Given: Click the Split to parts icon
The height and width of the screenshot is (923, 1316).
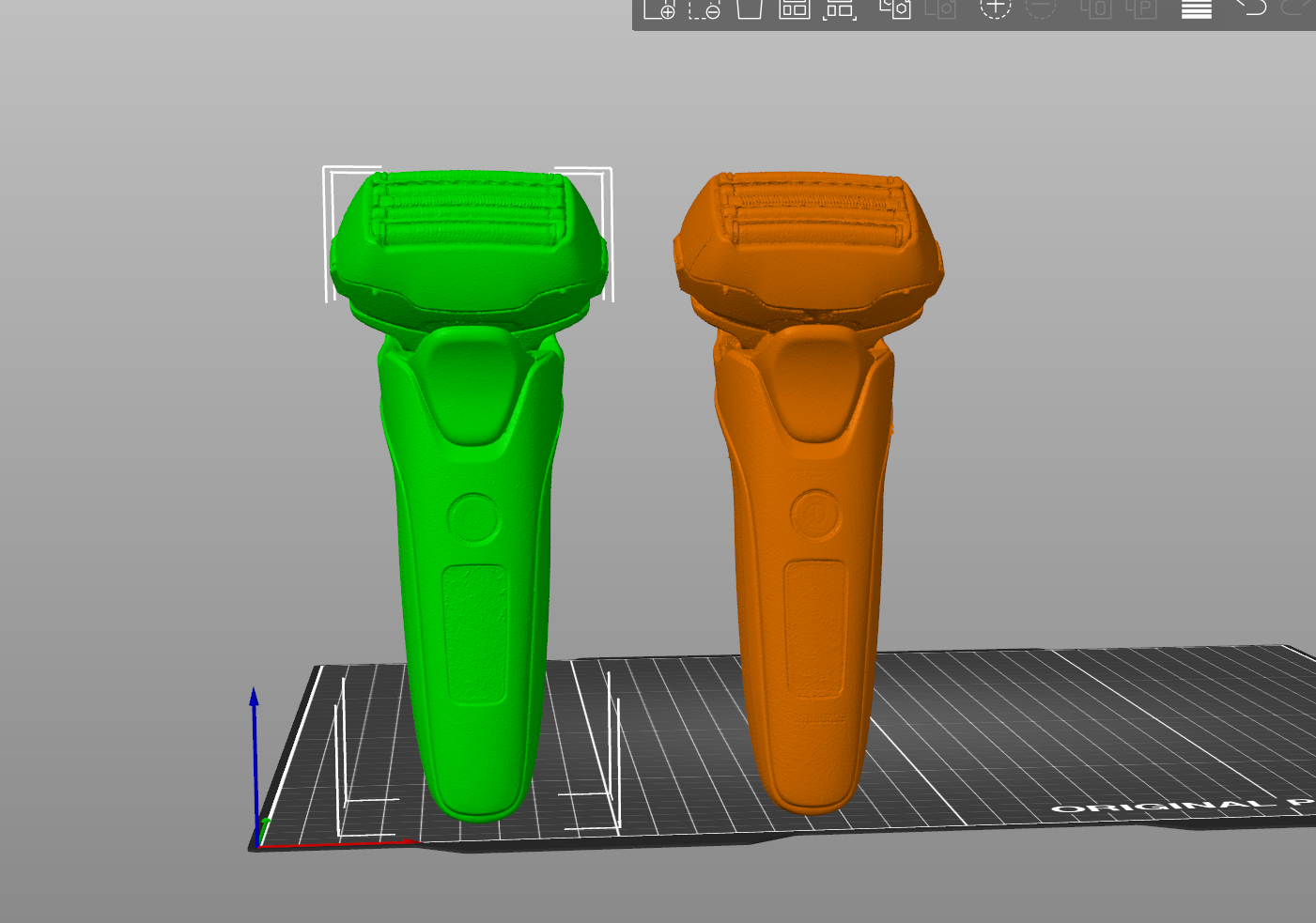Looking at the screenshot, I should click(x=1141, y=9).
